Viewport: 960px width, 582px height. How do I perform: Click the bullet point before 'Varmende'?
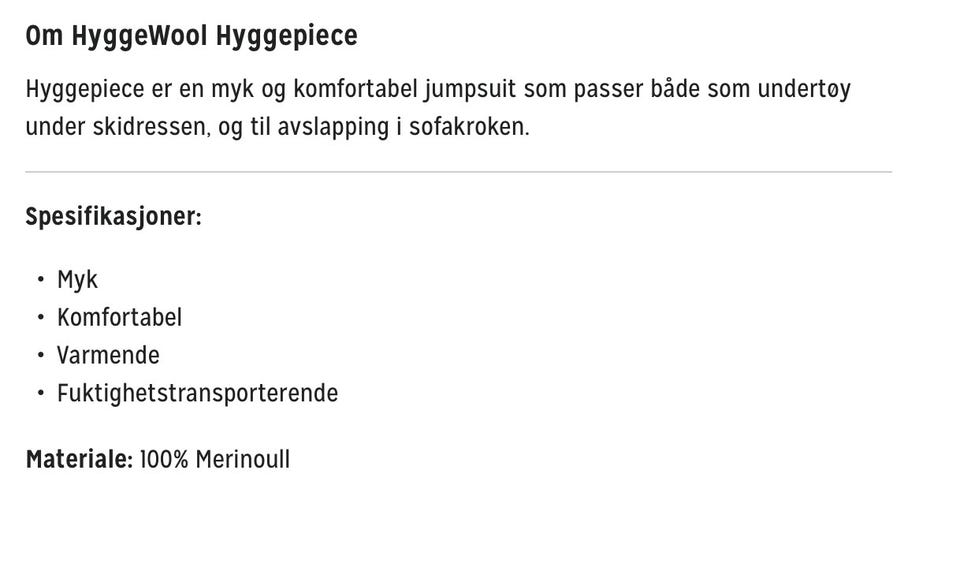(x=40, y=355)
